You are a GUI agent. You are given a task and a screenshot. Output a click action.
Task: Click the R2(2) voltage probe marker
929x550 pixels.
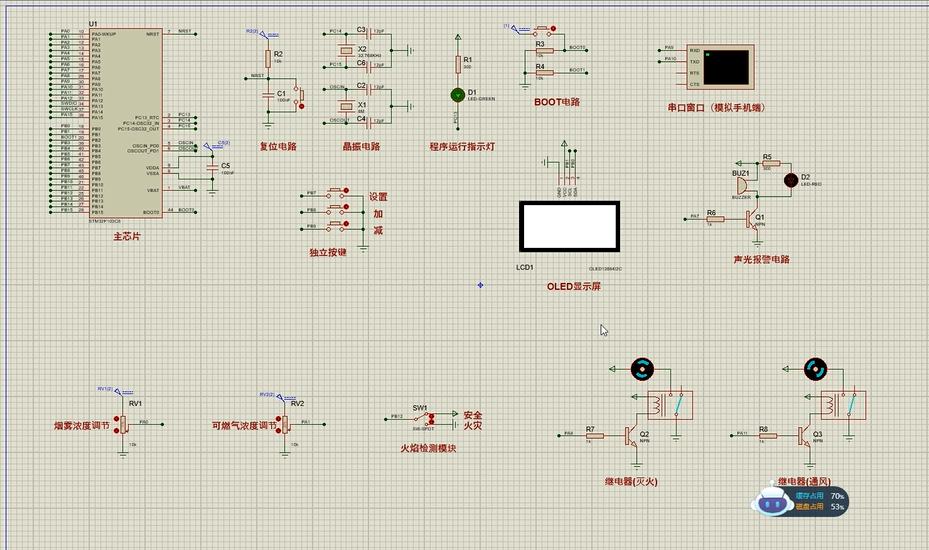pyautogui.click(x=262, y=33)
